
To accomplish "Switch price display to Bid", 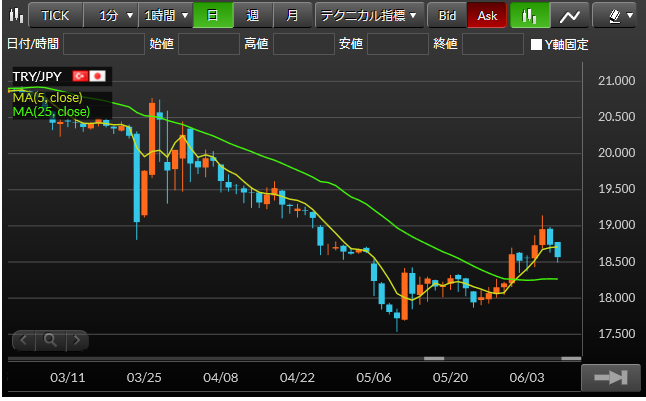I will tap(447, 16).
